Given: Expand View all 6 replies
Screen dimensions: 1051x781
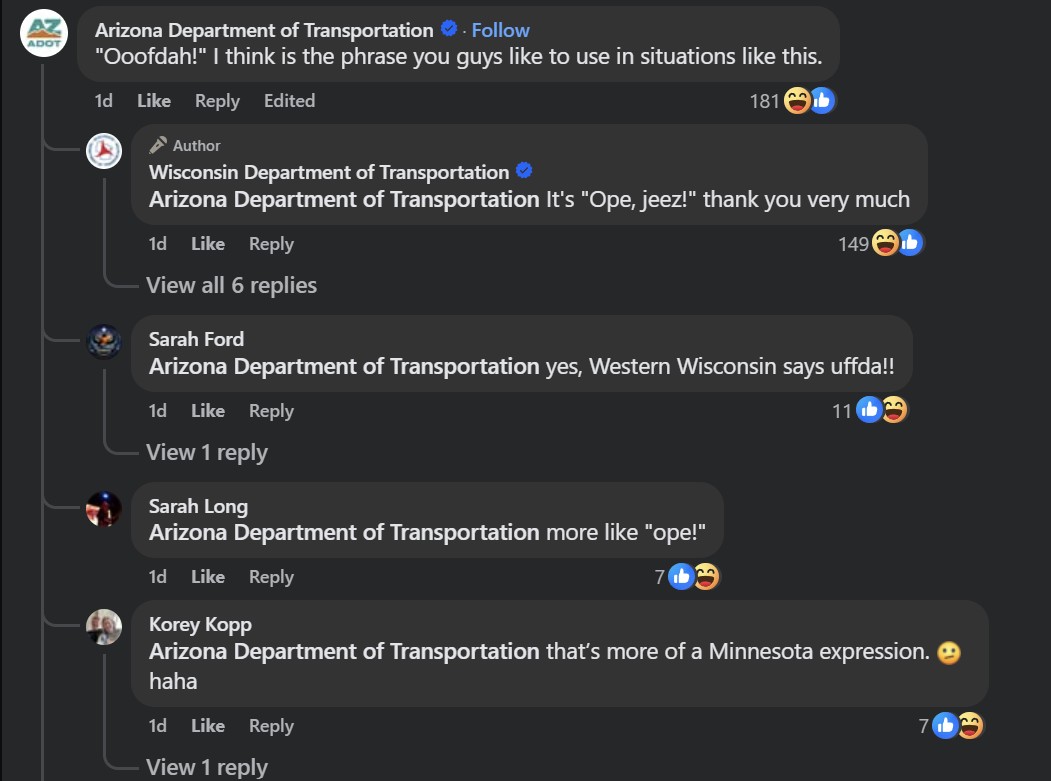Looking at the screenshot, I should (x=231, y=286).
